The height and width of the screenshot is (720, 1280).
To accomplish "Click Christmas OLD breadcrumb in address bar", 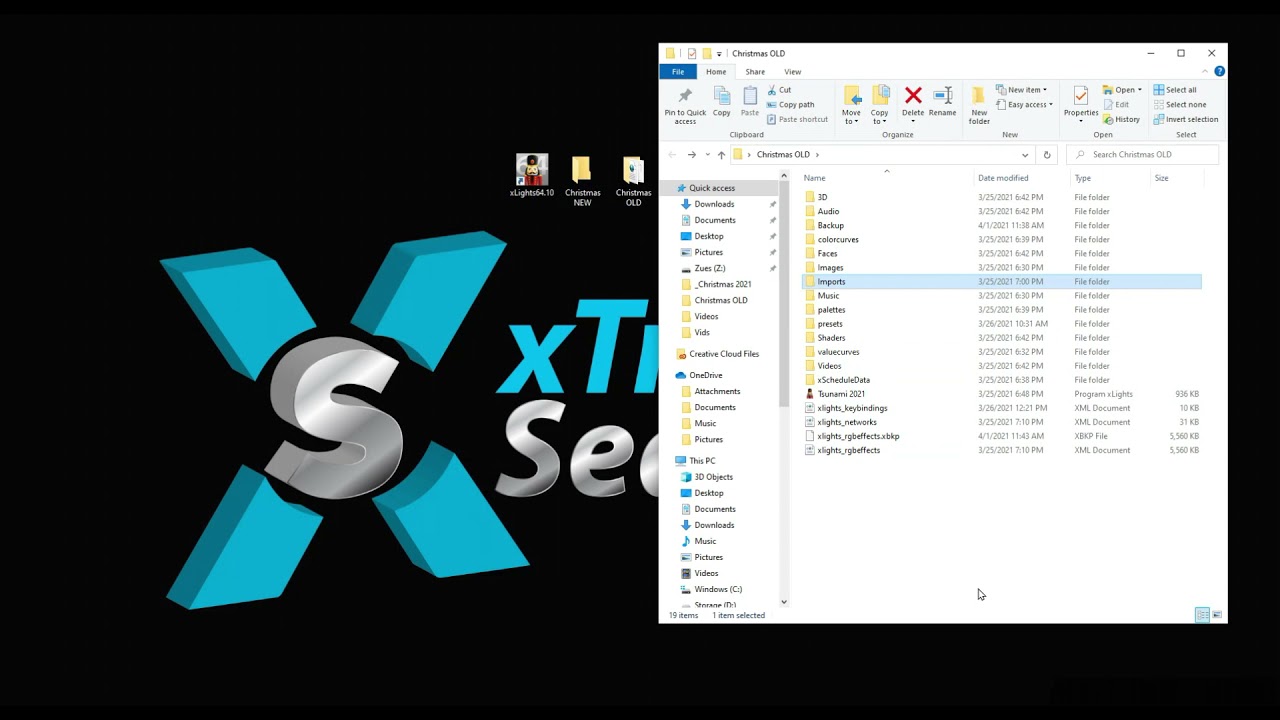I will (783, 155).
